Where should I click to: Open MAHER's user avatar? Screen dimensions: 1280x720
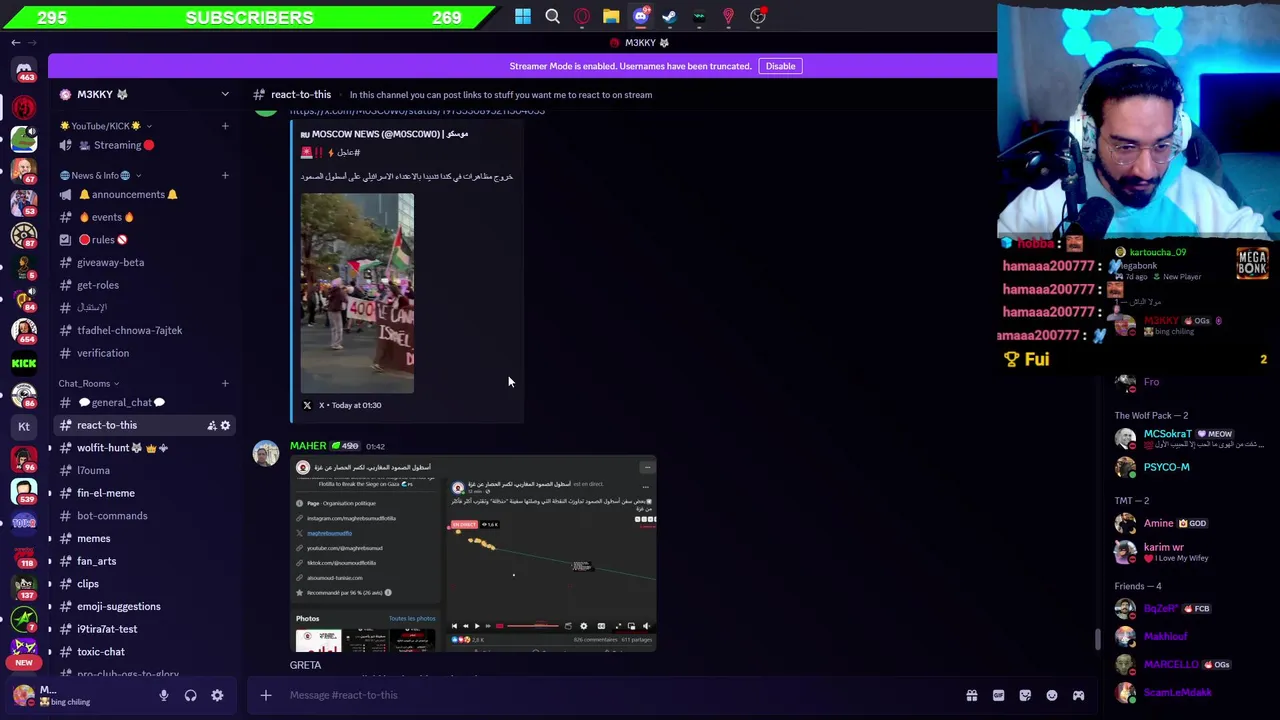click(x=266, y=454)
